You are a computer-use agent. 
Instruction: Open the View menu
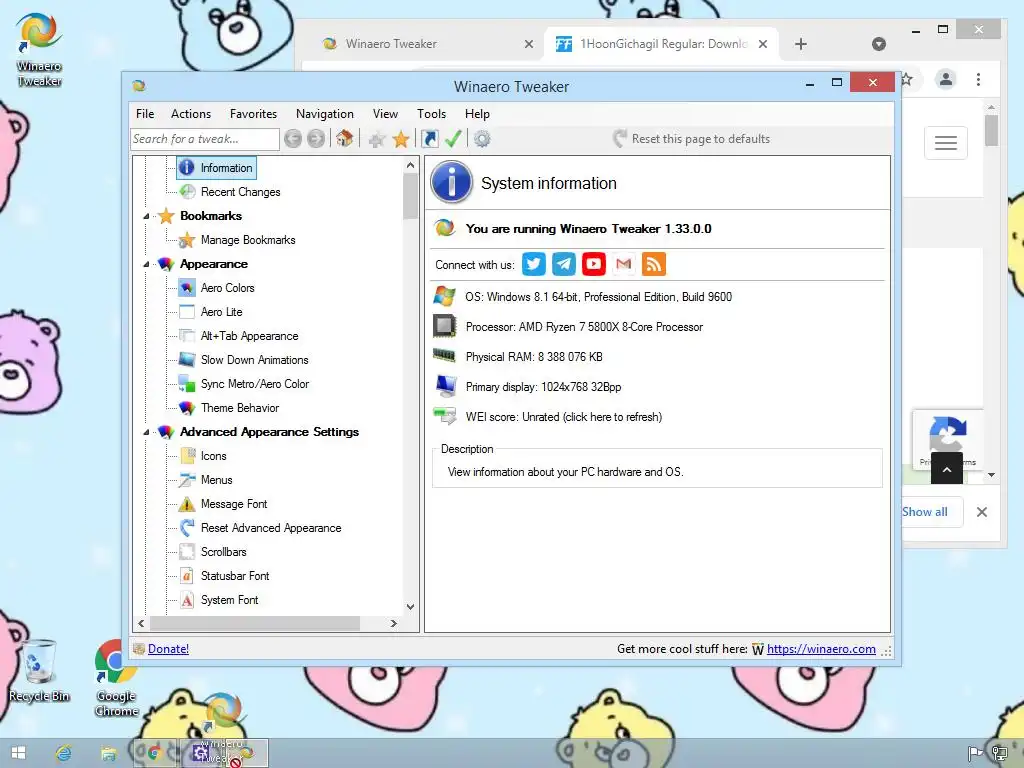click(x=385, y=114)
